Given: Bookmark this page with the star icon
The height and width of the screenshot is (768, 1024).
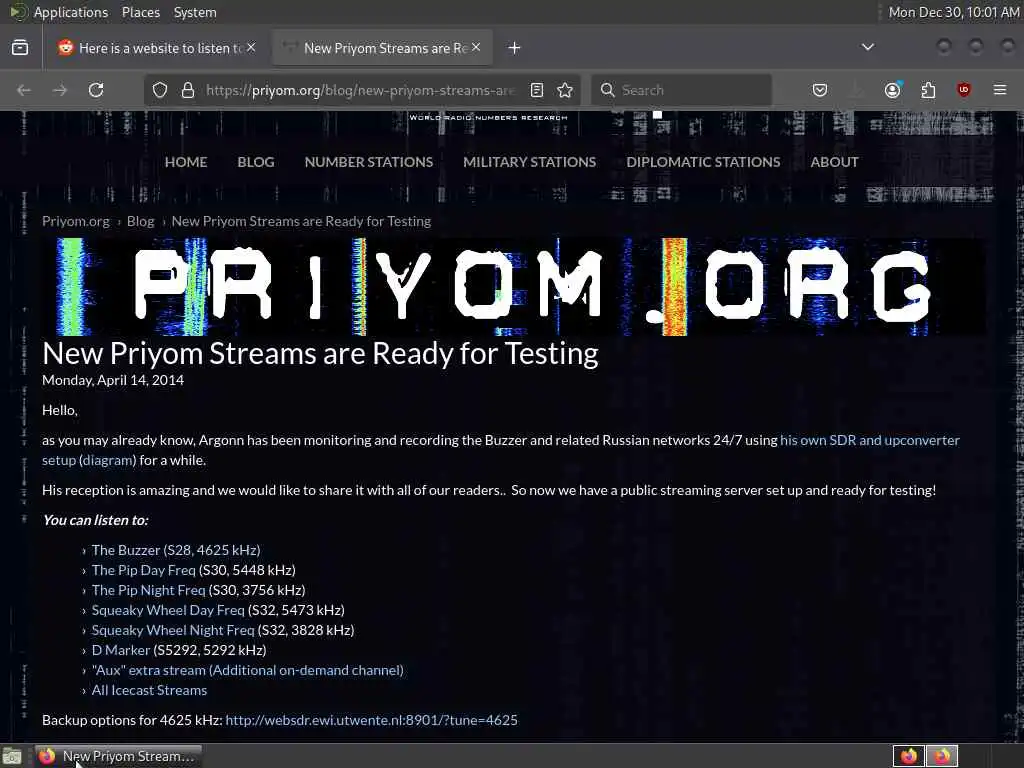Looking at the screenshot, I should click(x=565, y=90).
